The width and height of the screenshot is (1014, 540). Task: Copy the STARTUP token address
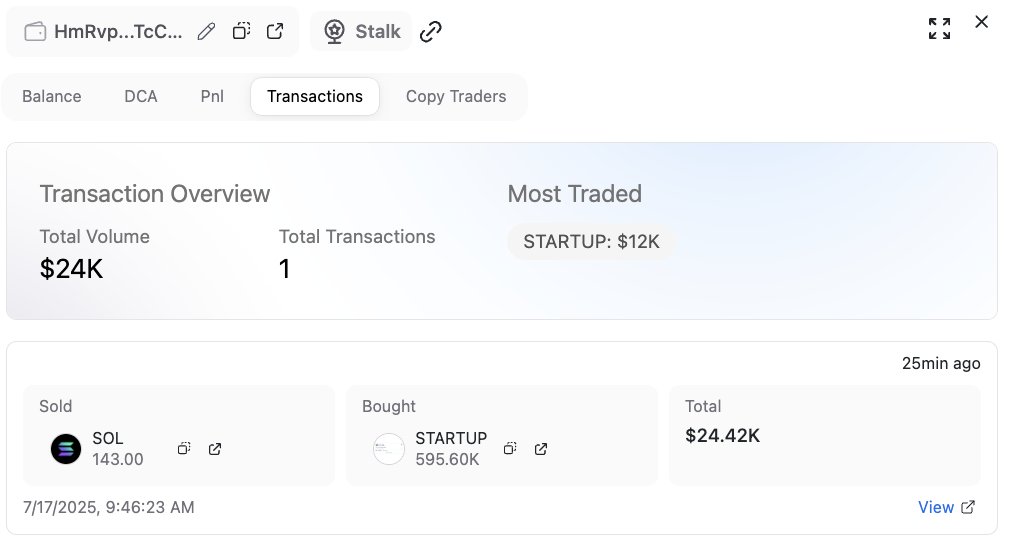(x=510, y=448)
